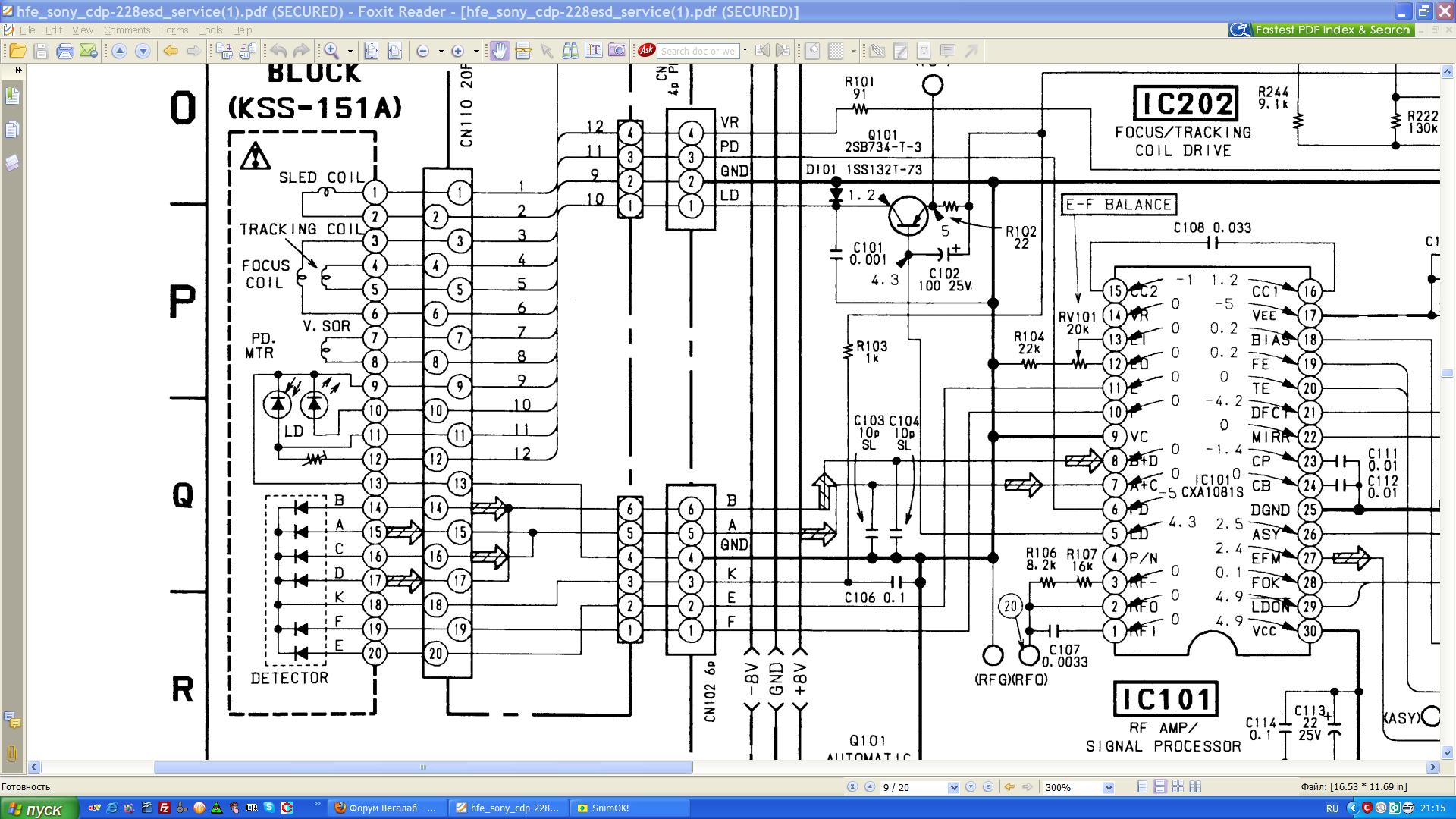Open the Comments menu
The width and height of the screenshot is (1456, 819).
coord(127,30)
